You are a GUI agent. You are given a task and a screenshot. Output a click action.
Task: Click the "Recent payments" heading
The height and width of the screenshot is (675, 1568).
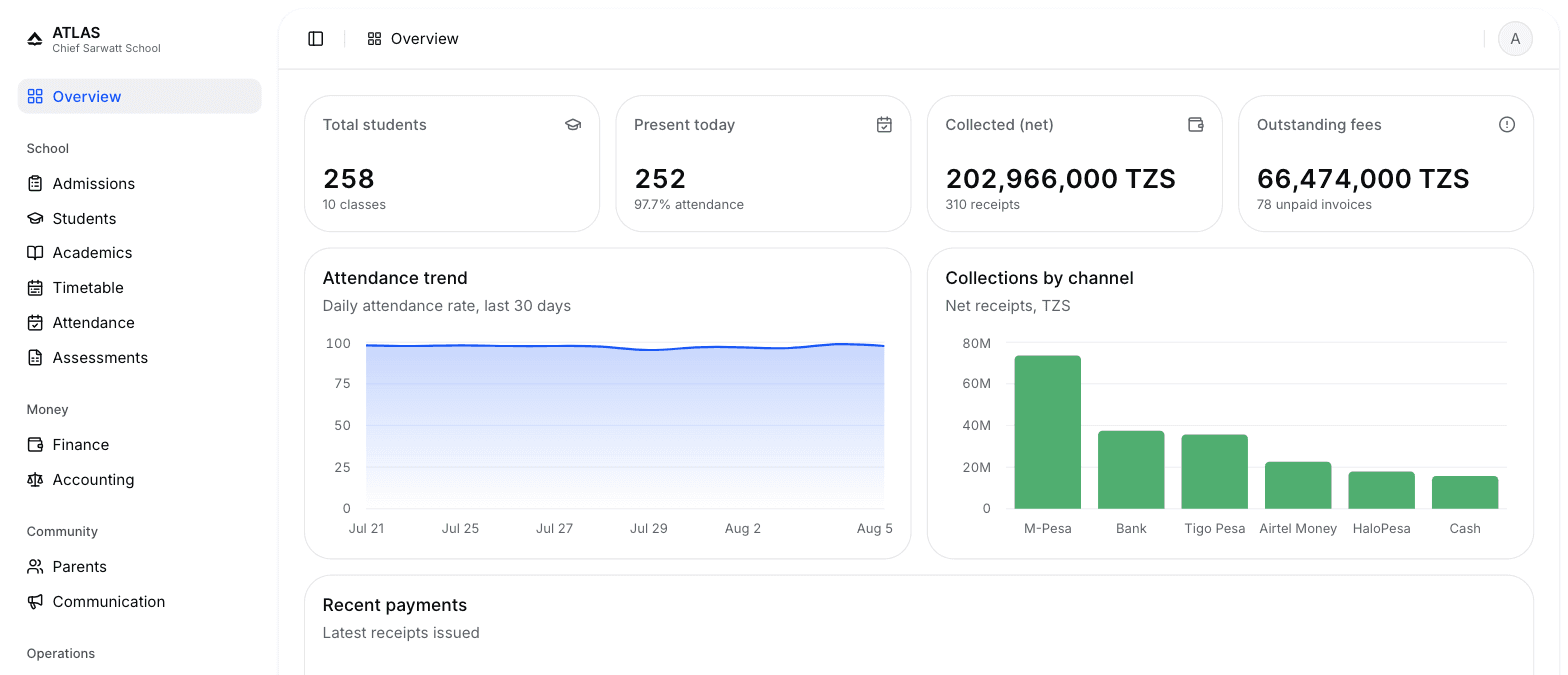point(395,605)
